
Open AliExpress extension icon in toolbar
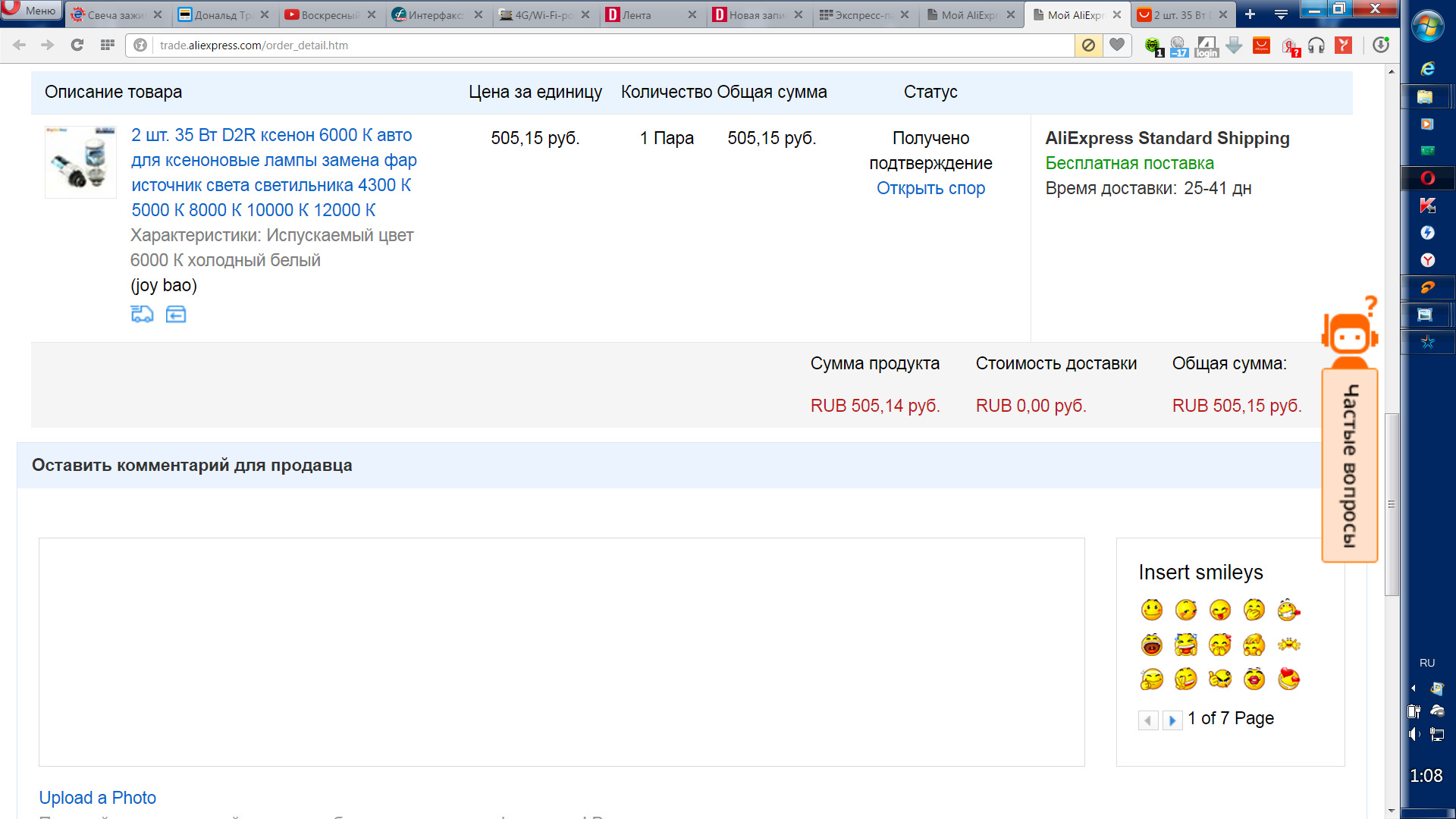pyautogui.click(x=1261, y=45)
